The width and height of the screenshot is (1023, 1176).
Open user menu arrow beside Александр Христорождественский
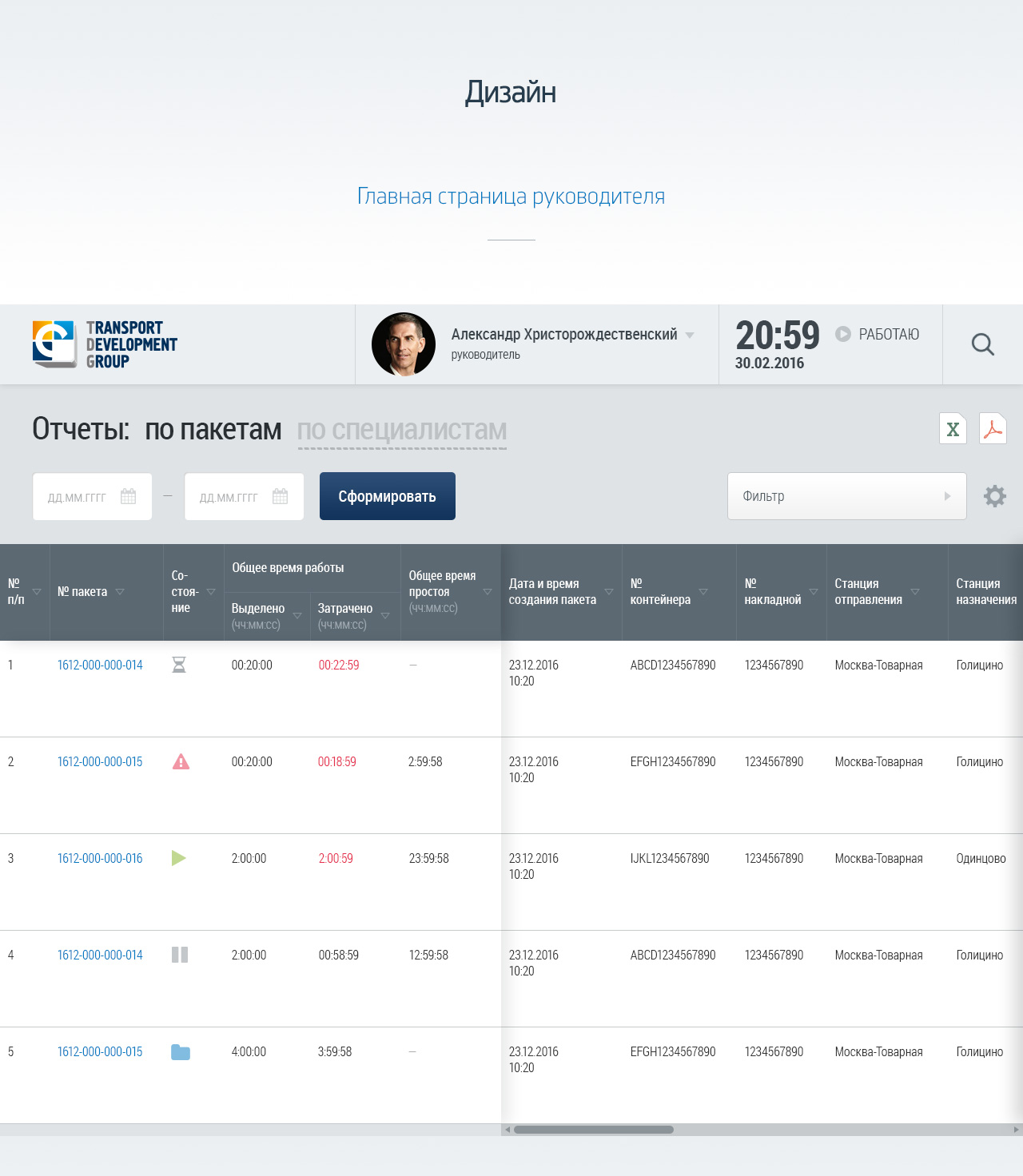tap(690, 335)
